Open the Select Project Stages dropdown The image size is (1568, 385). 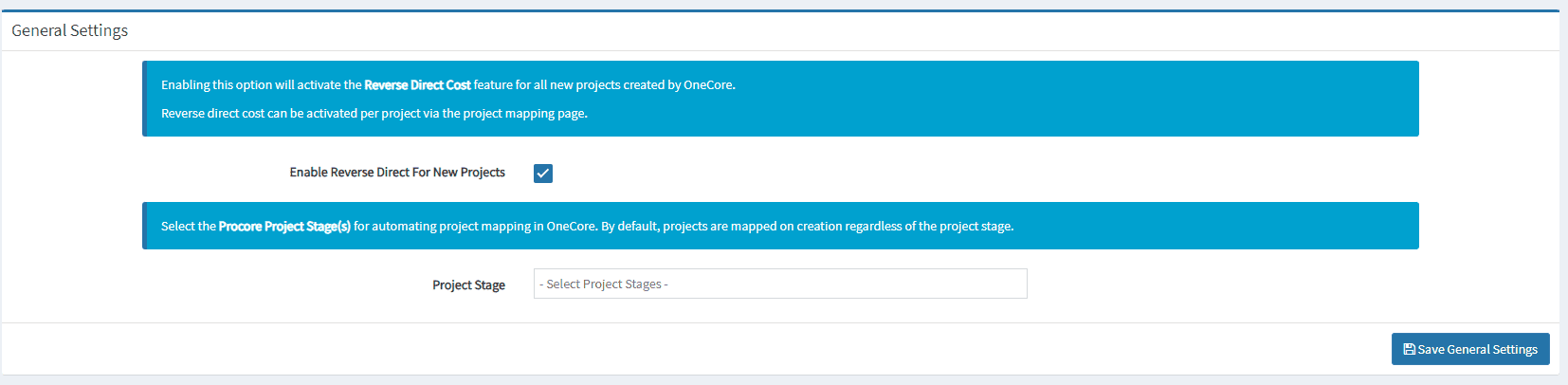(779, 284)
